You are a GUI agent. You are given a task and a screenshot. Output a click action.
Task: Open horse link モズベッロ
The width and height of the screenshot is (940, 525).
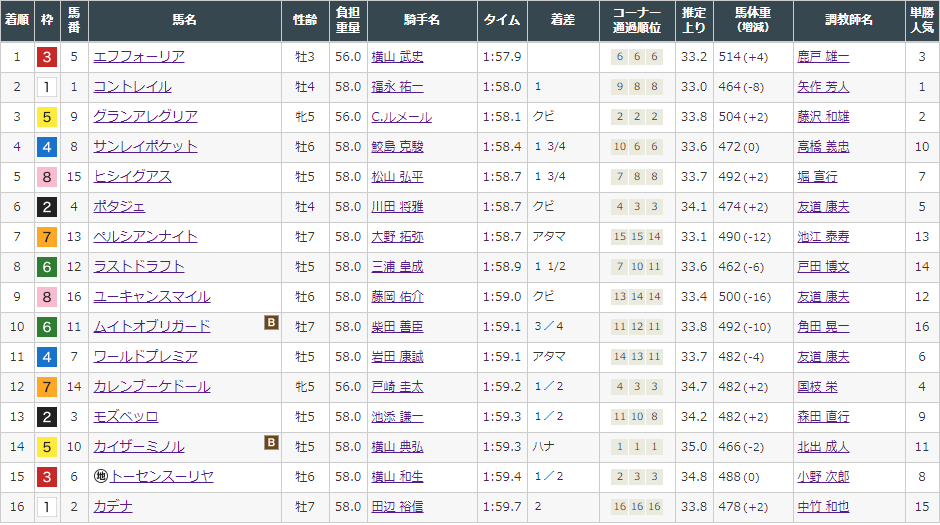[x=126, y=416]
